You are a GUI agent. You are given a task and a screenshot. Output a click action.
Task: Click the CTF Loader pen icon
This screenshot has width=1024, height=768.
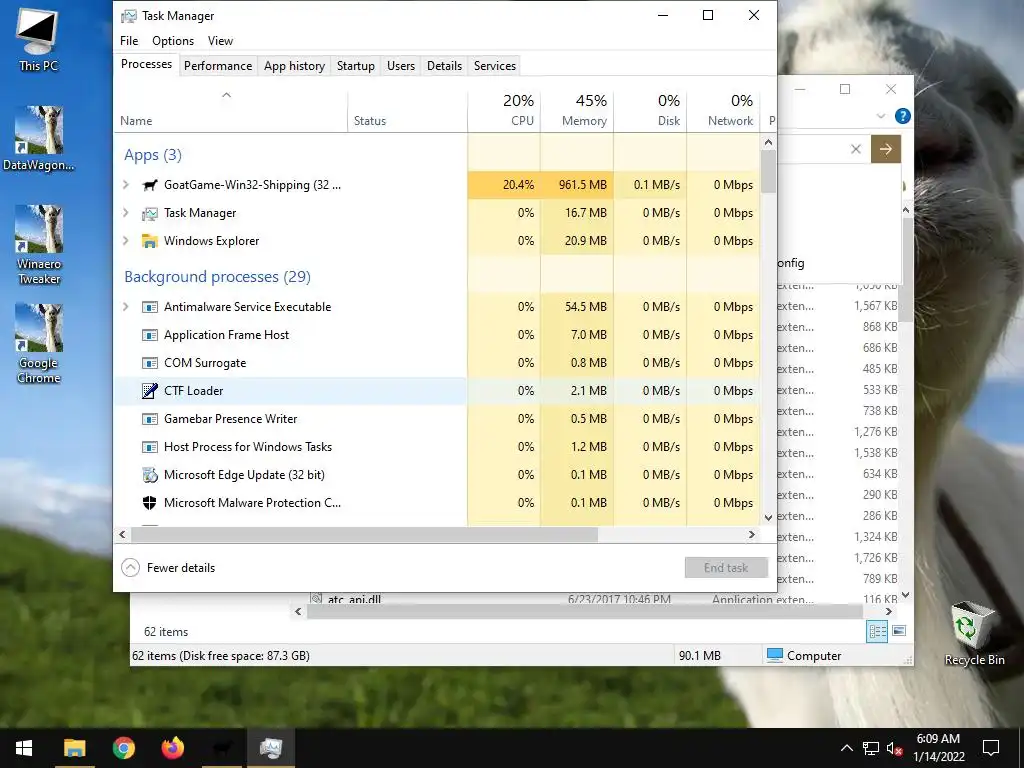150,391
